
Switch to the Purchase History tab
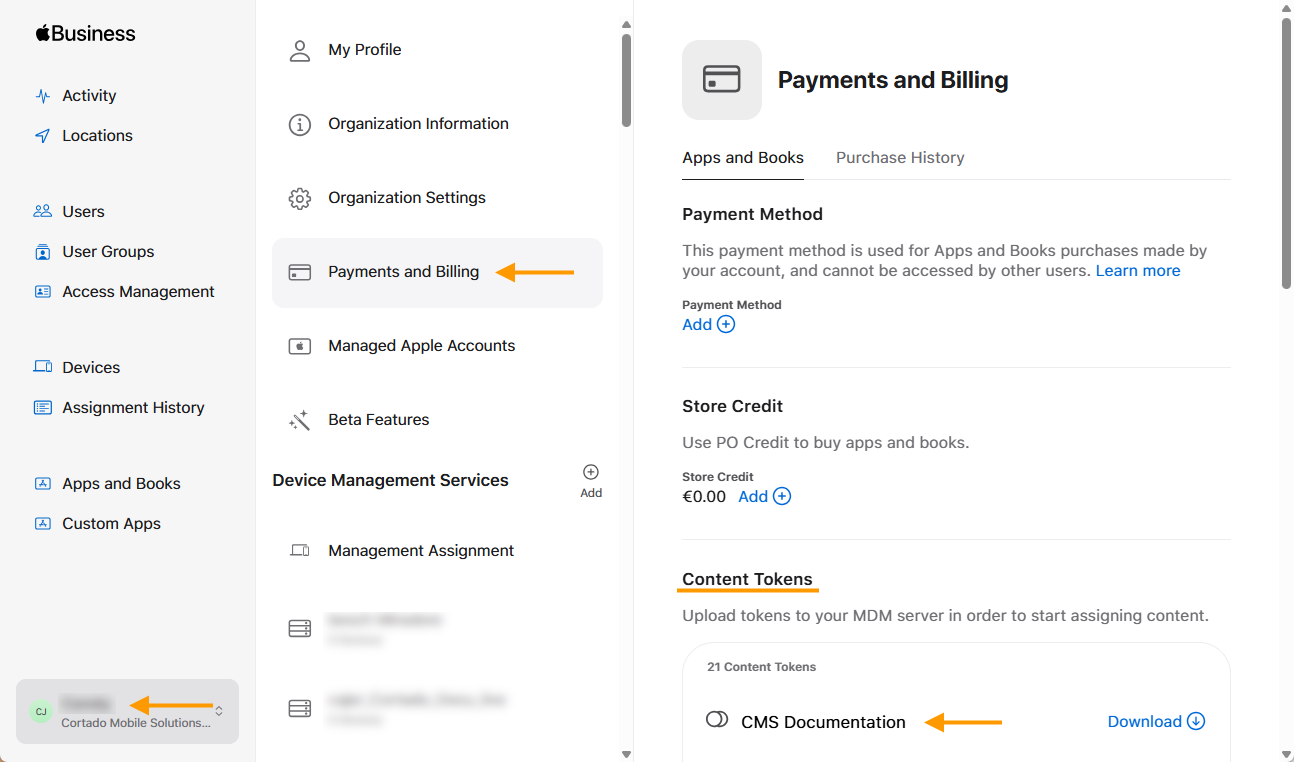[x=899, y=157]
